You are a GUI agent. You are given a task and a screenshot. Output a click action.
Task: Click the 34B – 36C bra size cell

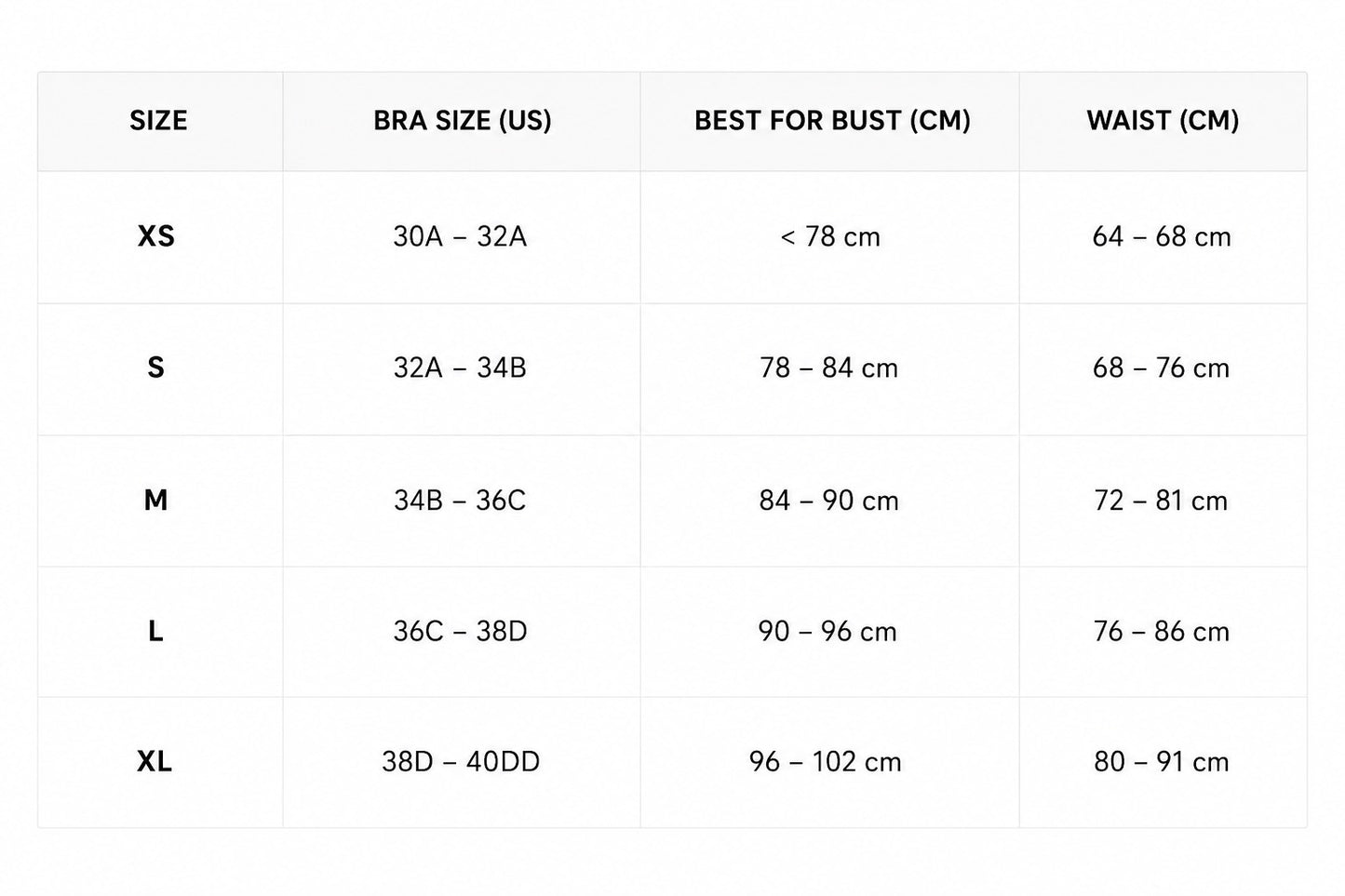pyautogui.click(x=460, y=501)
